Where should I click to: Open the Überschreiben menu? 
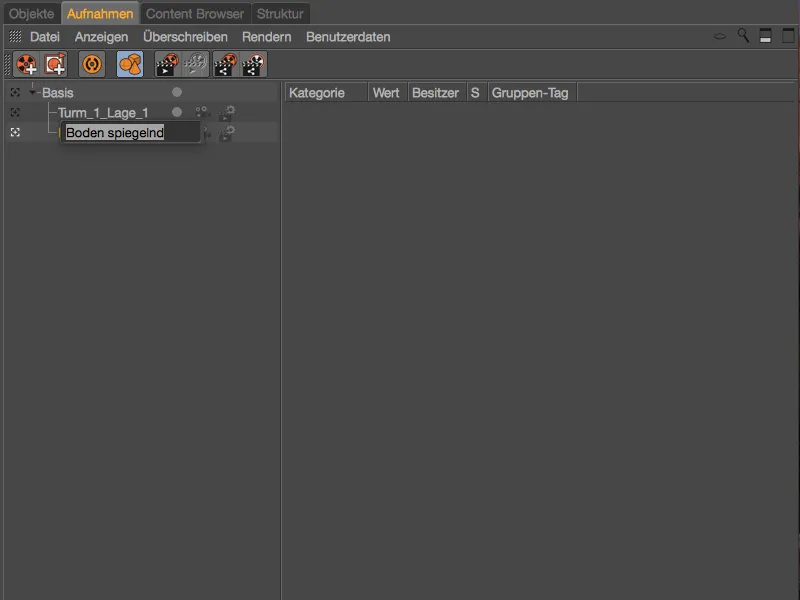[x=185, y=37]
